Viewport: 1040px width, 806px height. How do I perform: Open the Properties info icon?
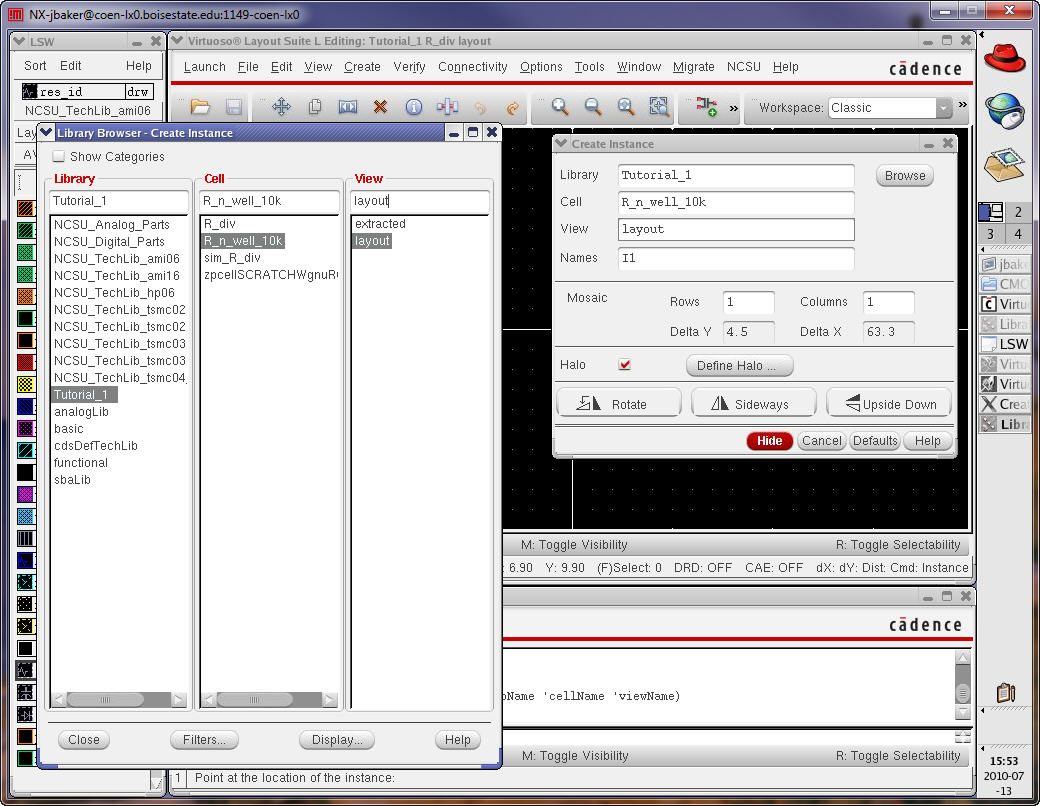pos(413,107)
